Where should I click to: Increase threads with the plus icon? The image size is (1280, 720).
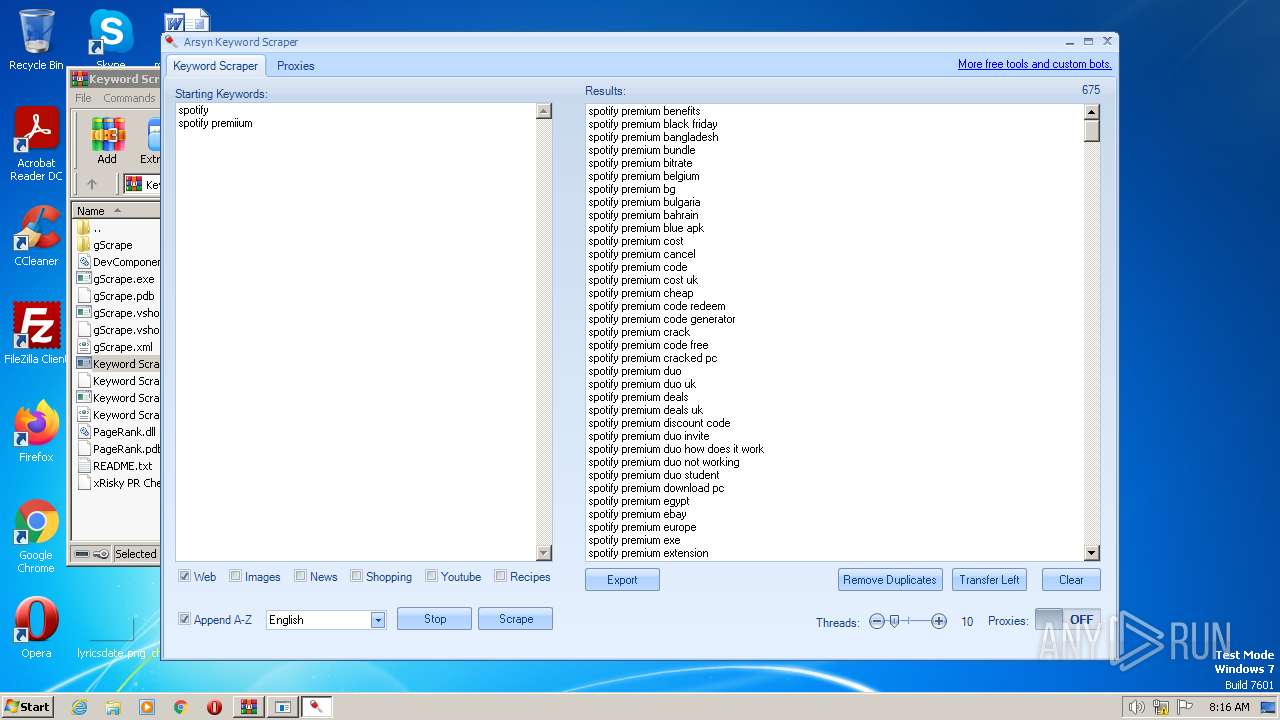[x=938, y=621]
